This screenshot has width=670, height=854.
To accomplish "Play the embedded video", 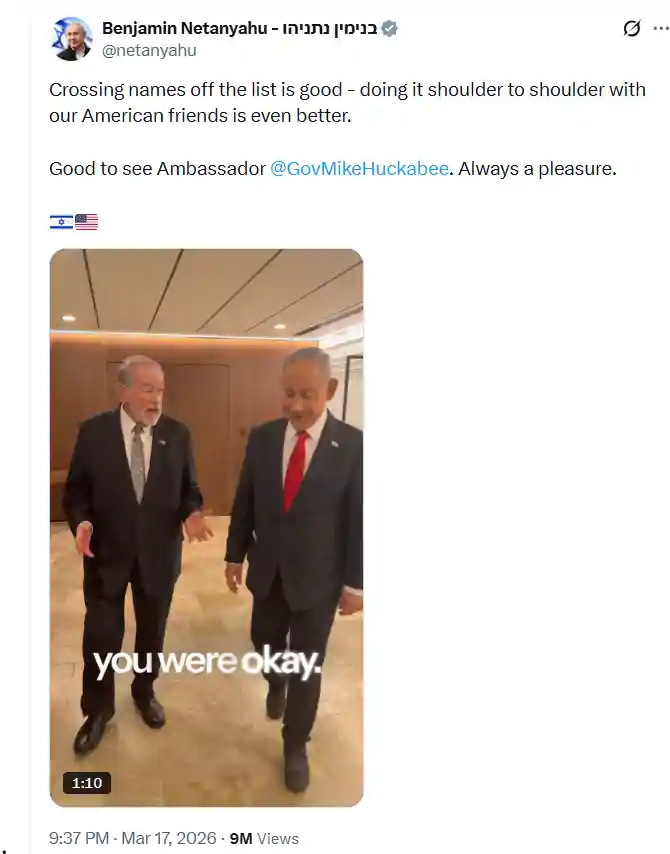I will [x=206, y=528].
